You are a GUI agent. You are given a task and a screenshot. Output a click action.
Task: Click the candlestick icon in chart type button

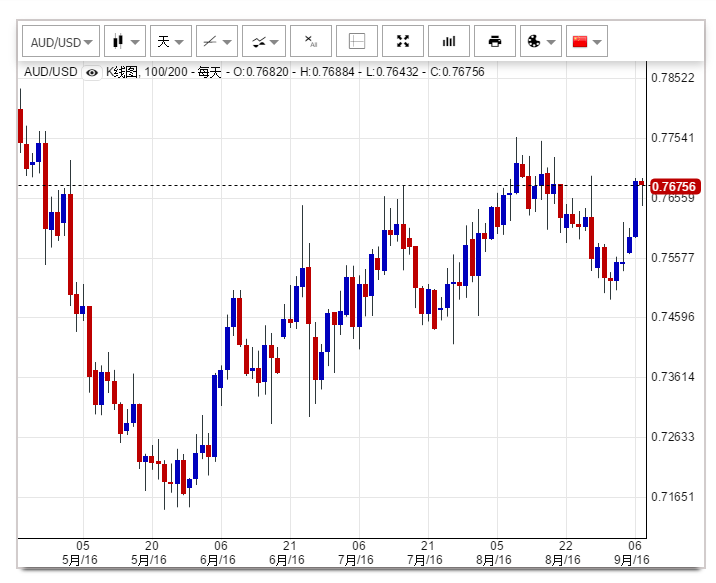118,41
